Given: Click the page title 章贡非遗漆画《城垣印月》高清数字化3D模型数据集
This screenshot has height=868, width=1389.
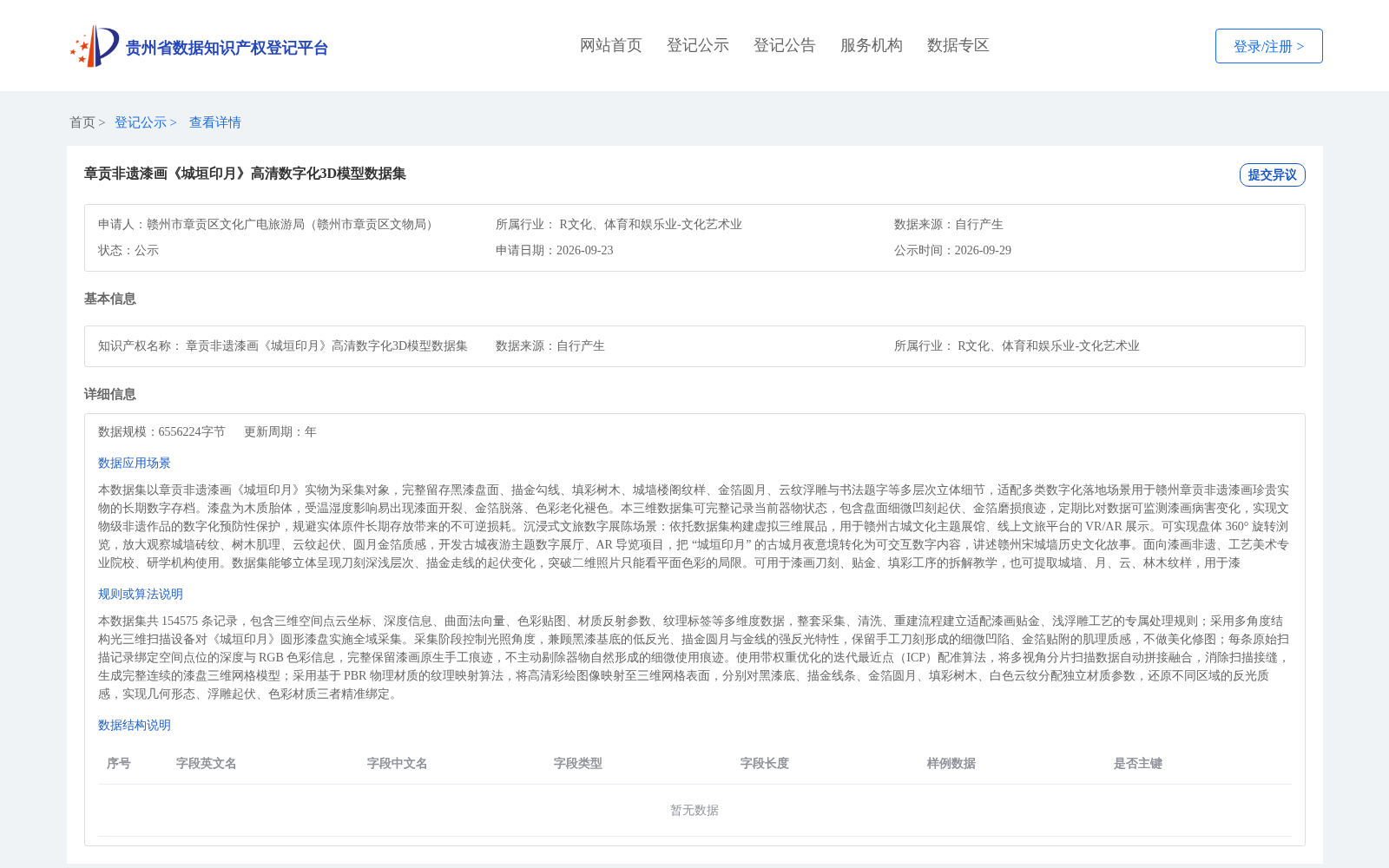Looking at the screenshot, I should pos(245,174).
